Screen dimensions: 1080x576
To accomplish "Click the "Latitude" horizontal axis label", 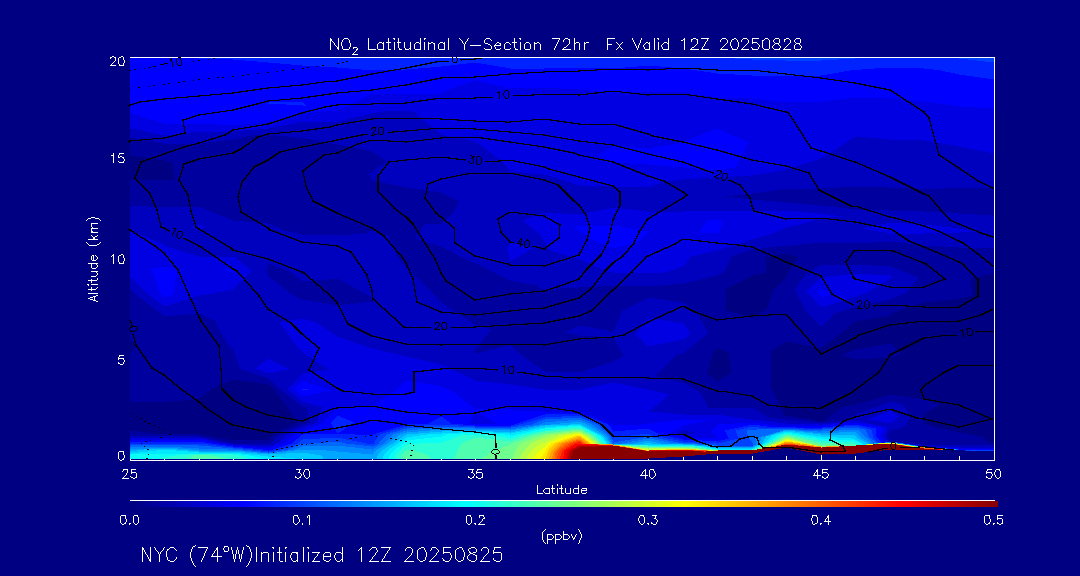I will (561, 489).
